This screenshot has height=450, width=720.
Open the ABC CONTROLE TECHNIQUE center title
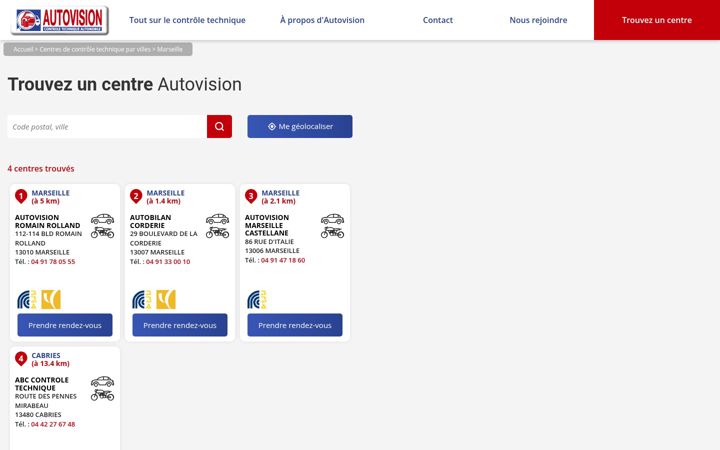click(41, 384)
